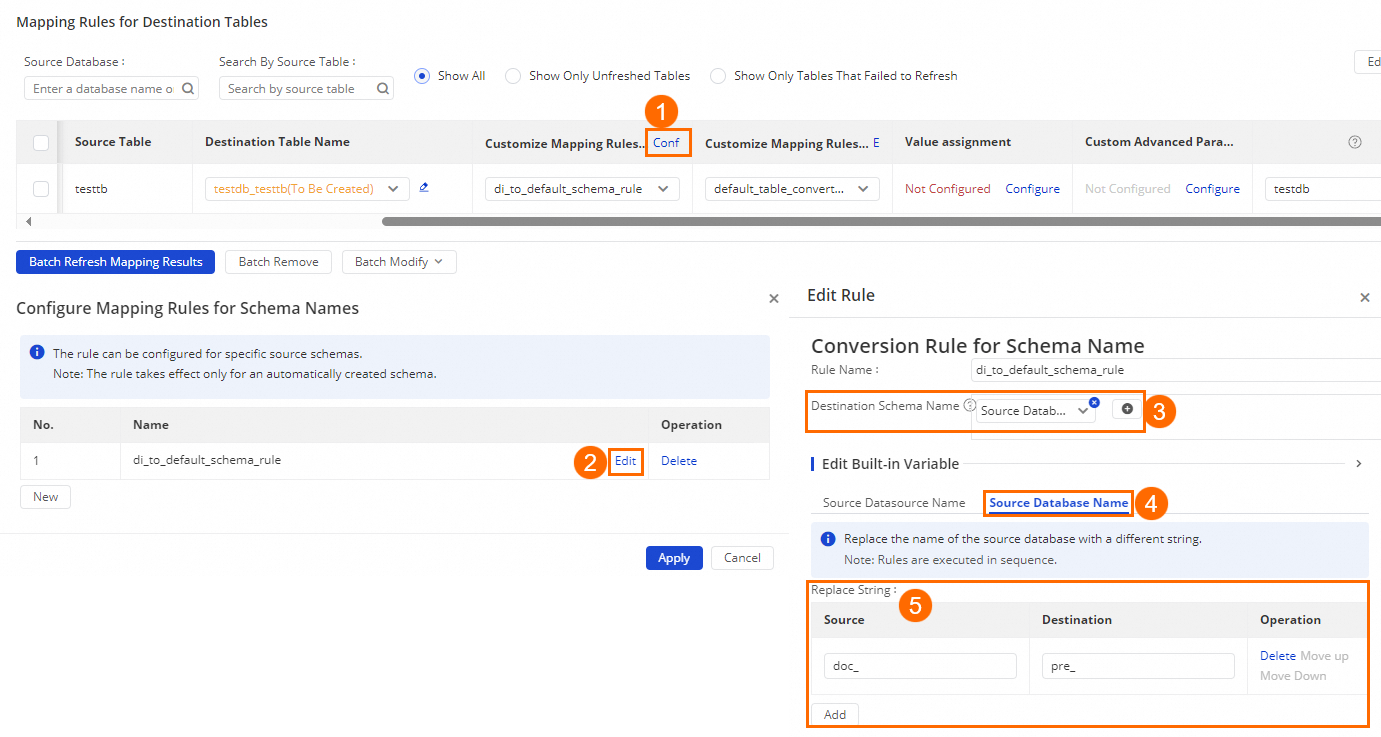Click the Cancel button

tap(742, 558)
